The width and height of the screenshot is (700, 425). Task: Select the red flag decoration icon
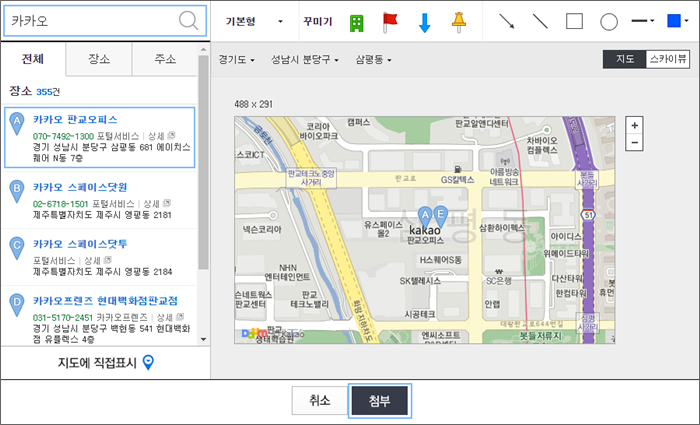(x=390, y=22)
